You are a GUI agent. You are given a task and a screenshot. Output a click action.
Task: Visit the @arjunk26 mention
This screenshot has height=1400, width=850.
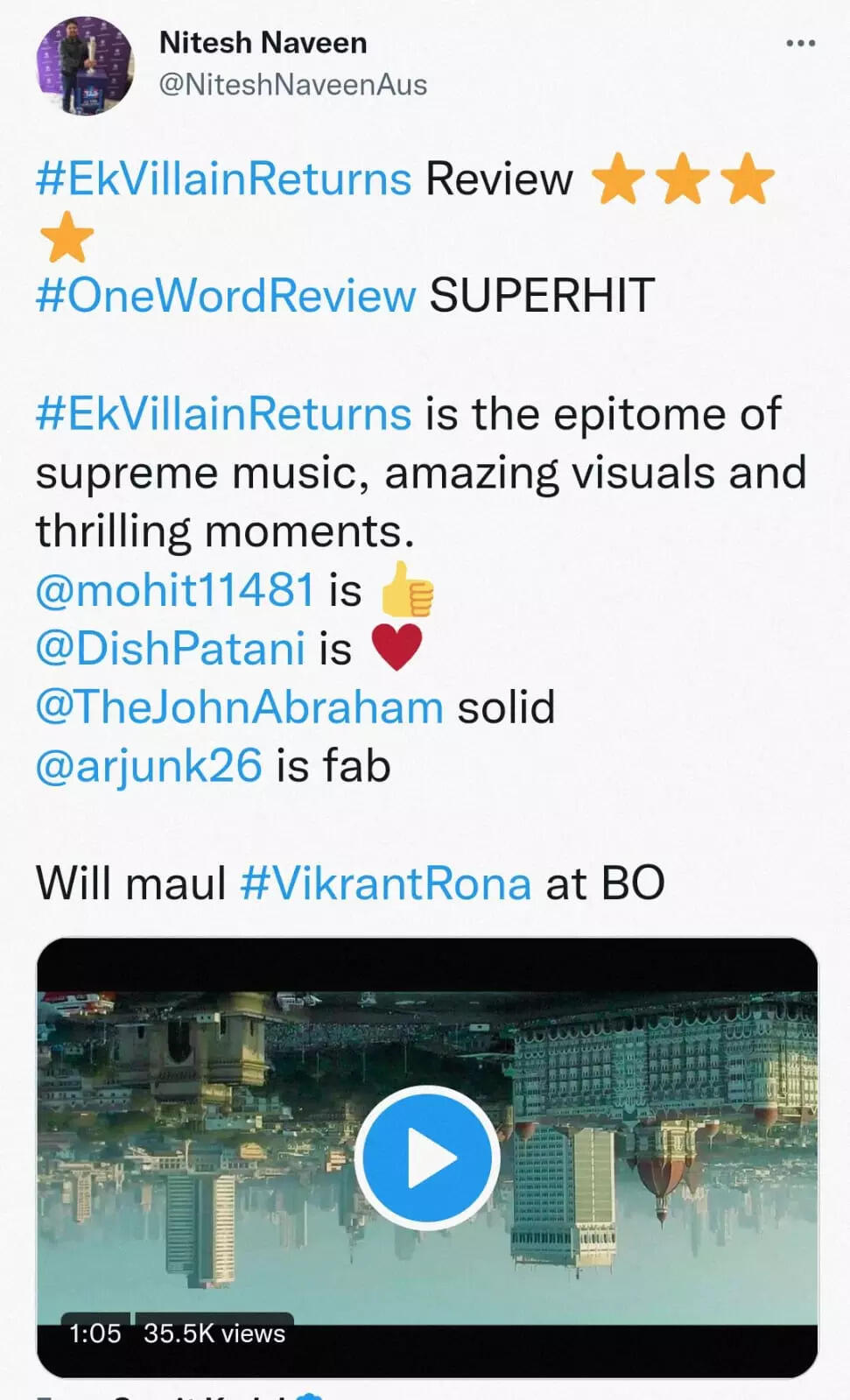point(149,766)
